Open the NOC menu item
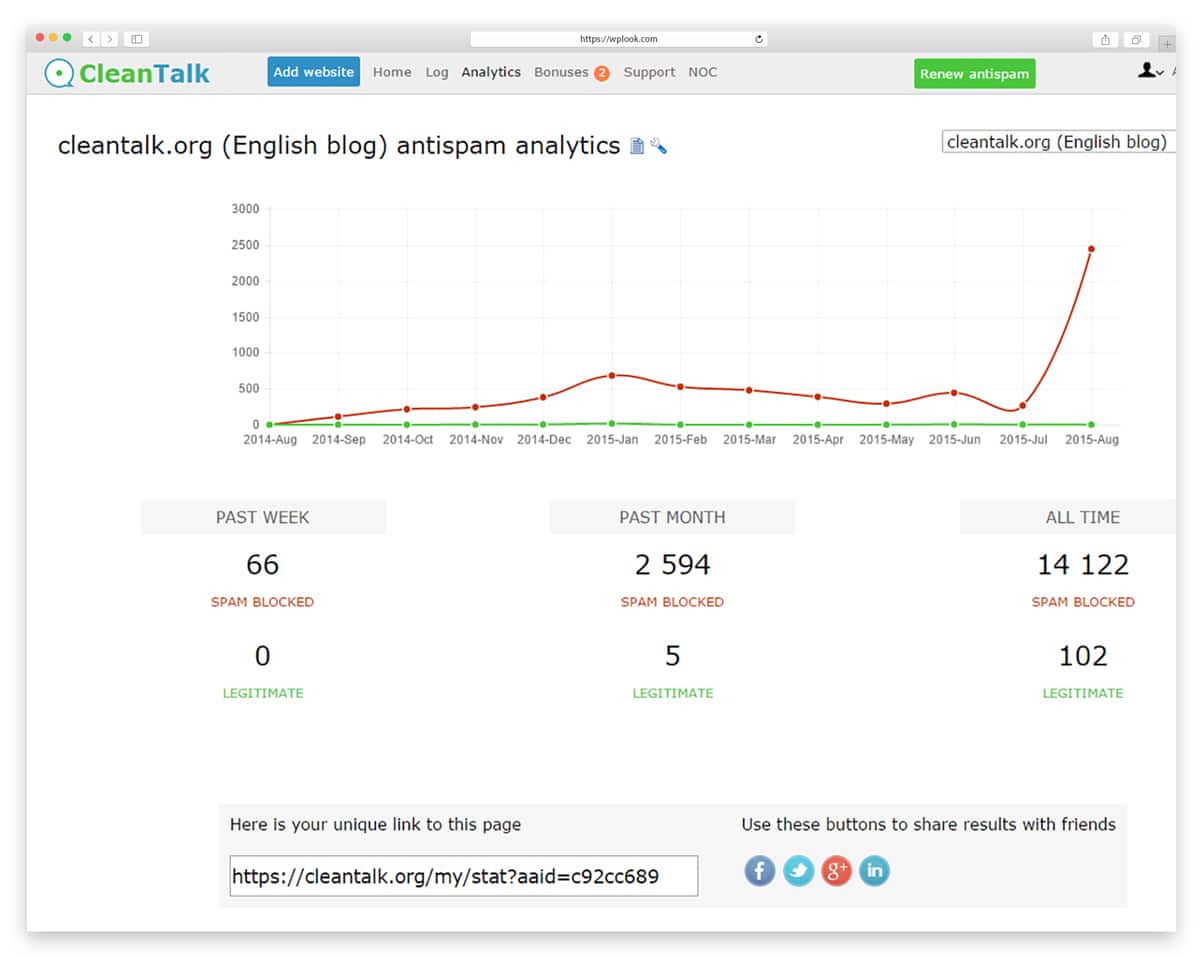1200x957 pixels. (703, 72)
